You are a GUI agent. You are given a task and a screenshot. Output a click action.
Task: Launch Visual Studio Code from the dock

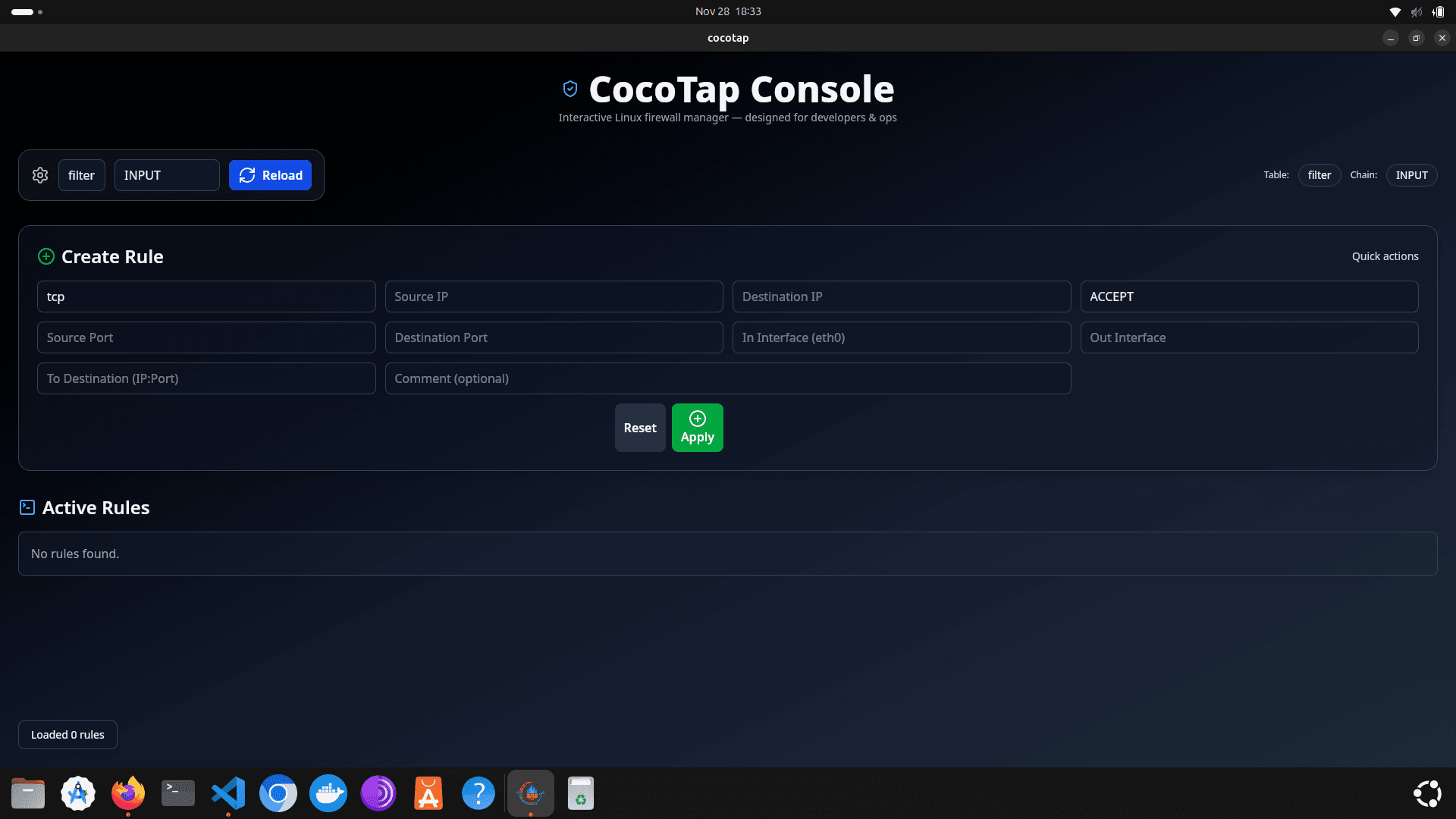tap(228, 793)
